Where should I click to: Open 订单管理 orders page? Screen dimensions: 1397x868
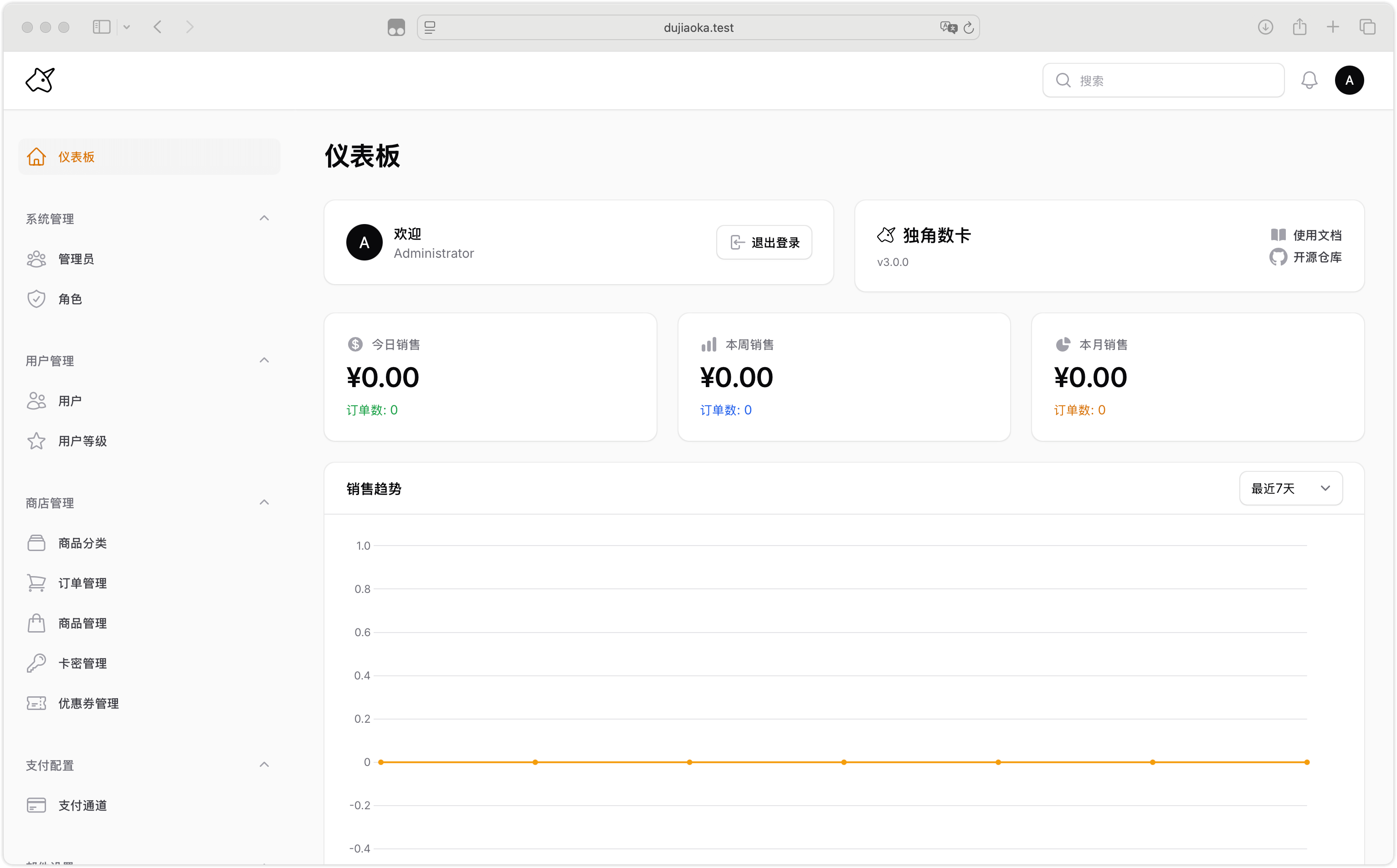click(x=149, y=583)
